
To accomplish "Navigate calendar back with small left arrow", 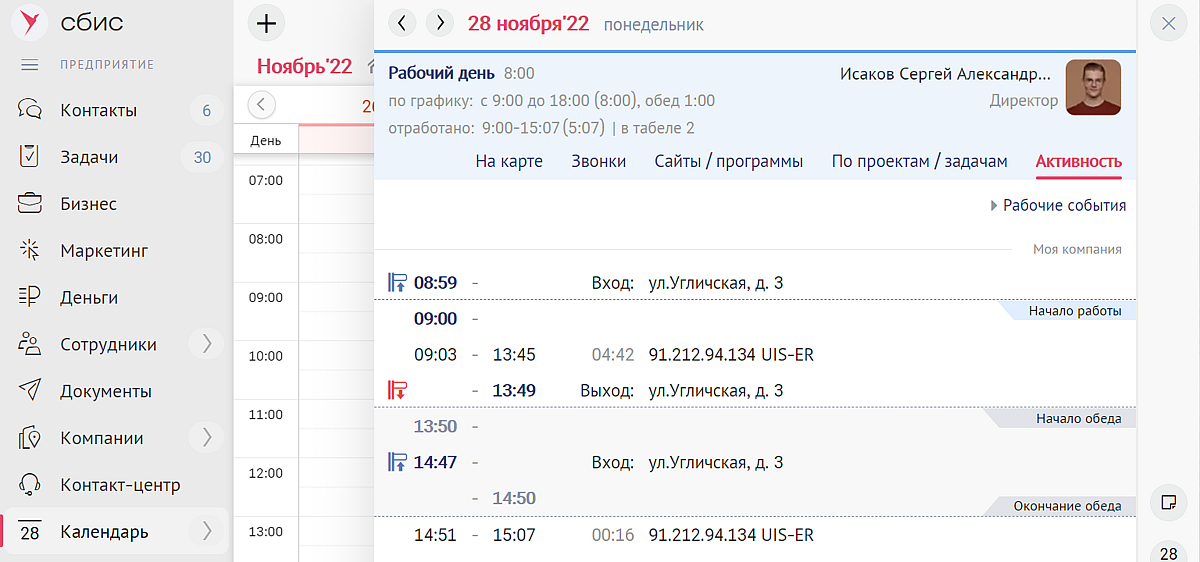I will click(x=261, y=104).
